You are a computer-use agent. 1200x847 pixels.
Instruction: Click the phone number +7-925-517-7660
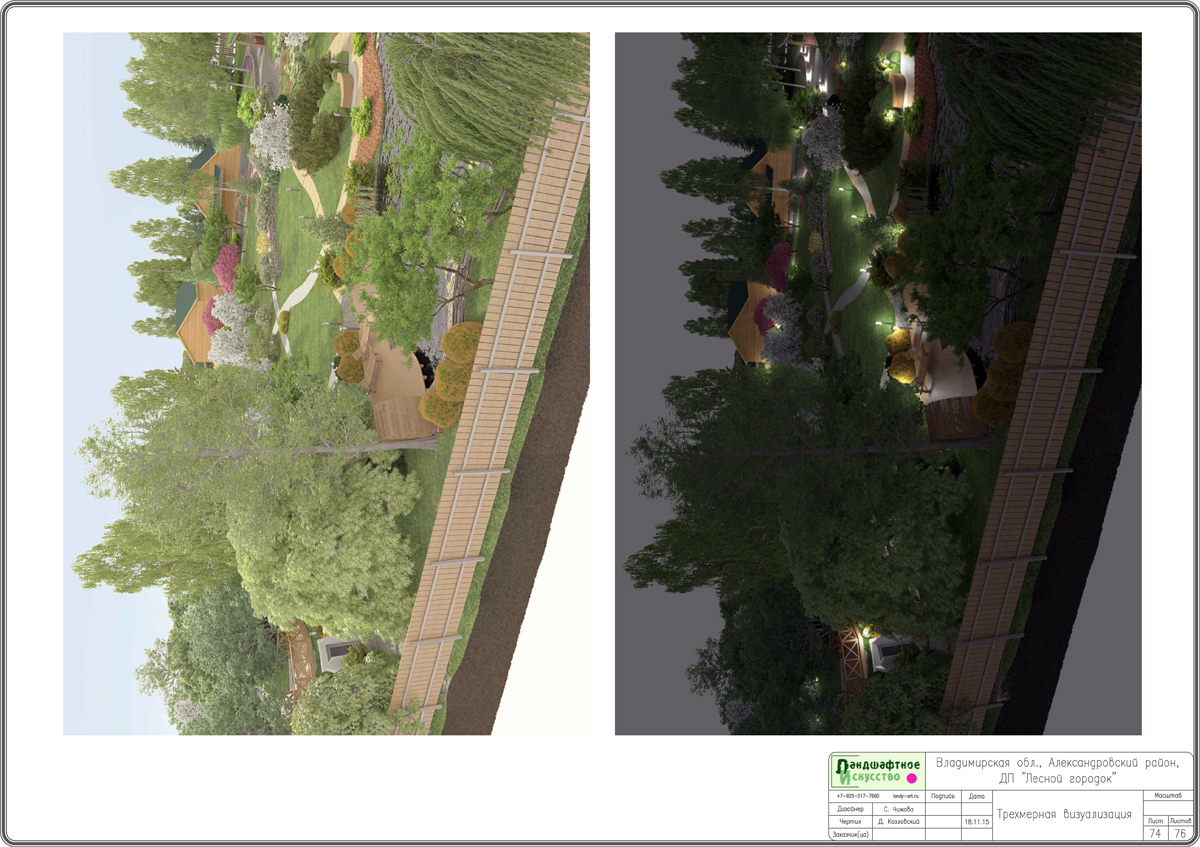click(858, 796)
